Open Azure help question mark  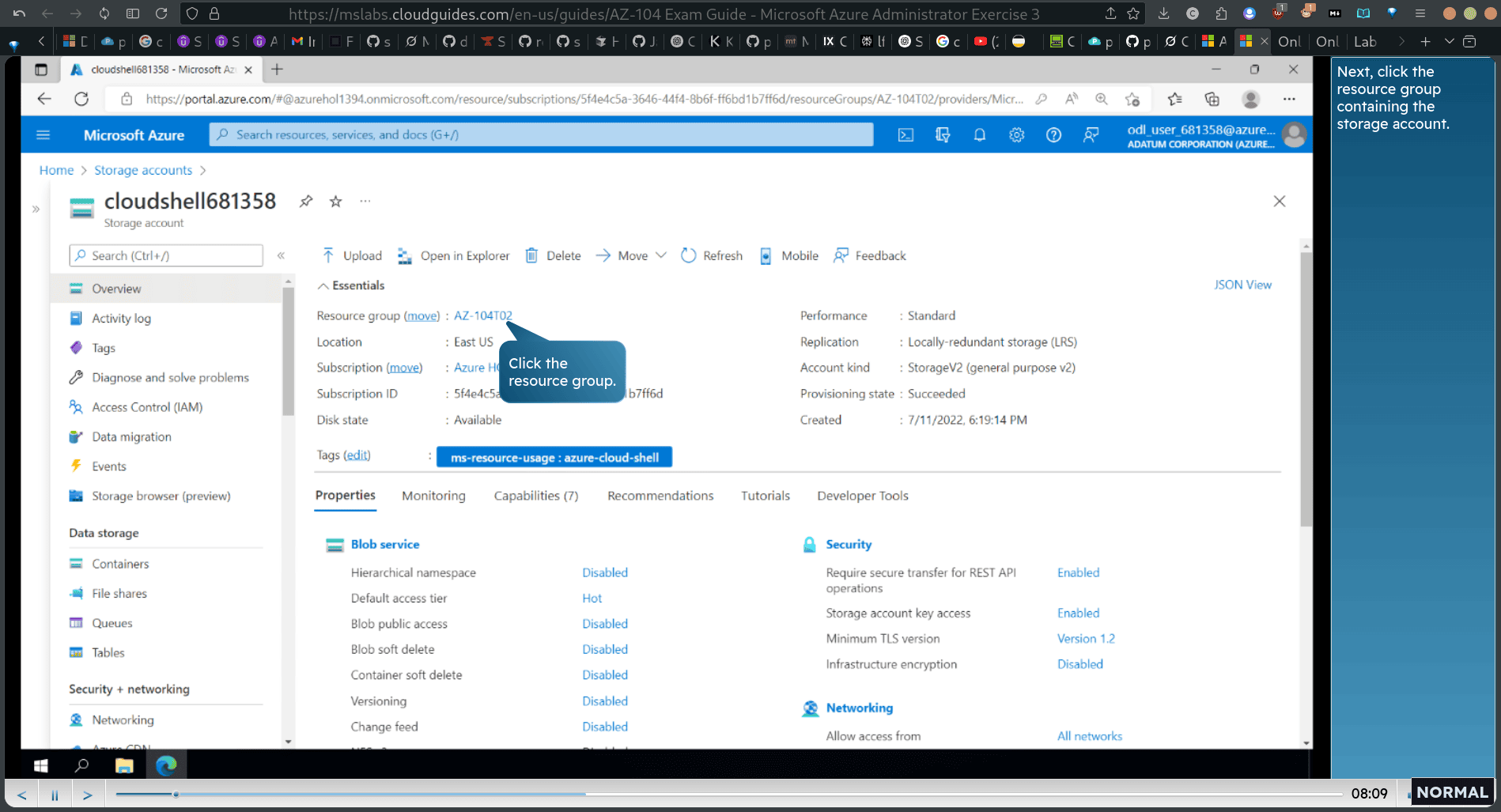coord(1053,135)
